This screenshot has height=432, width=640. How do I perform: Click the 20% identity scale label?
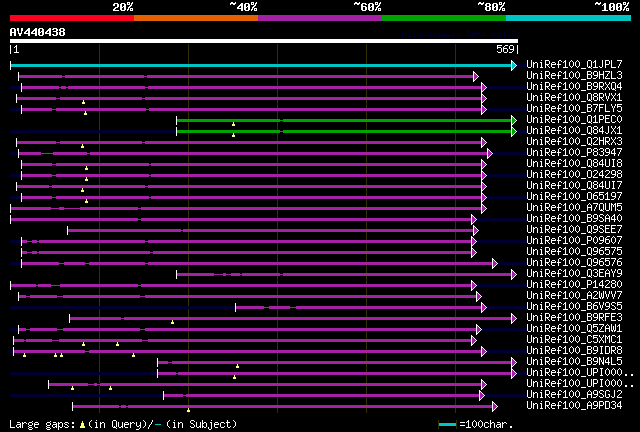pos(123,7)
